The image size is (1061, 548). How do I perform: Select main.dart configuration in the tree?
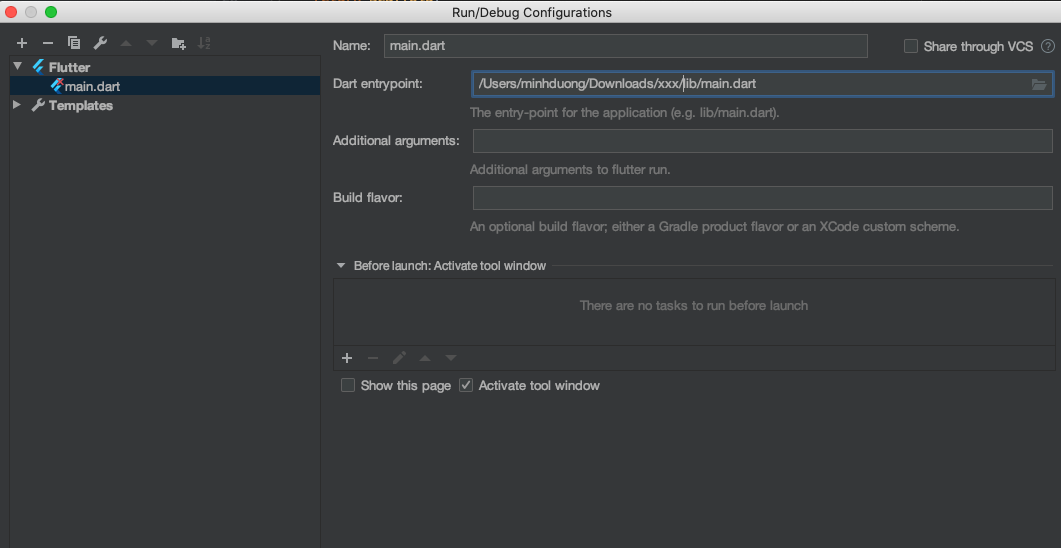(x=92, y=86)
